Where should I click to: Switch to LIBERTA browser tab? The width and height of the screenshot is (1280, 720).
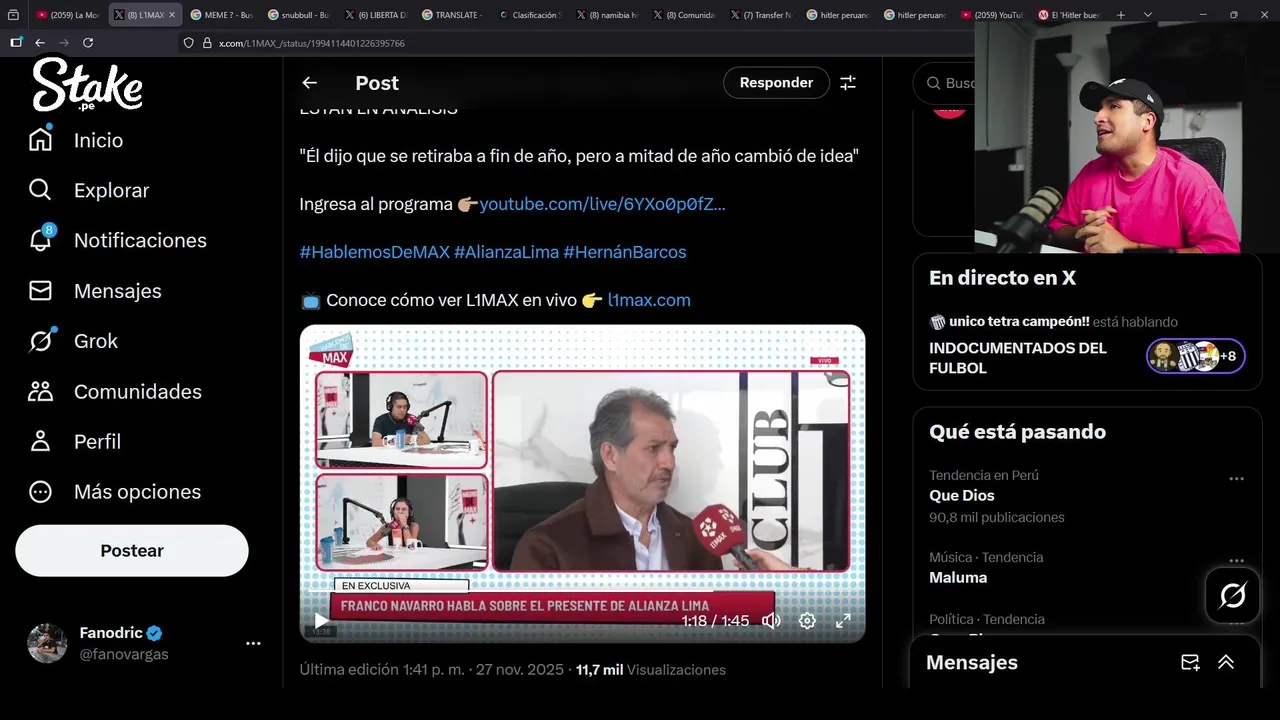[375, 15]
